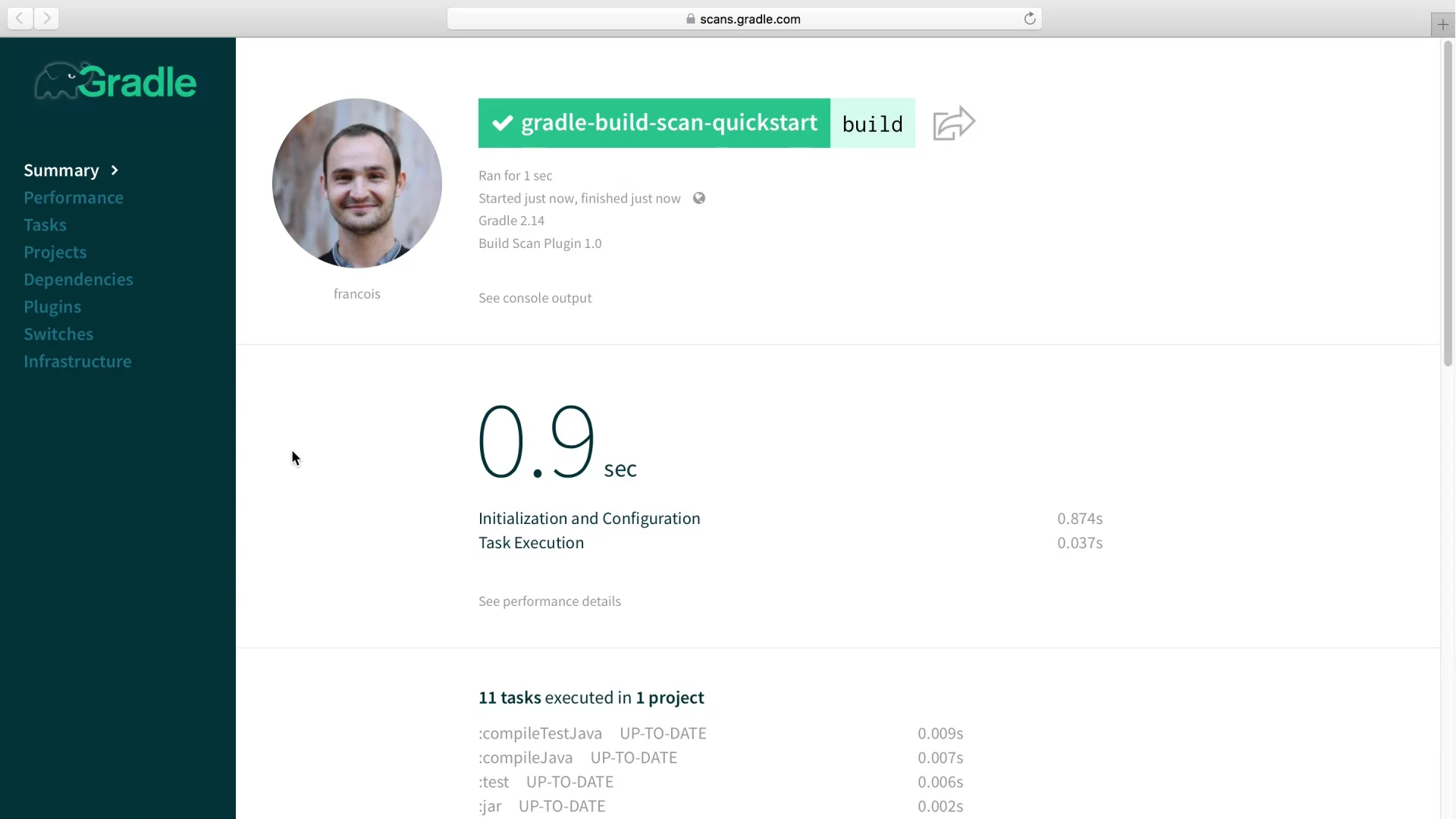This screenshot has width=1456, height=819.
Task: Click the Task Execution row label
Action: tap(531, 543)
